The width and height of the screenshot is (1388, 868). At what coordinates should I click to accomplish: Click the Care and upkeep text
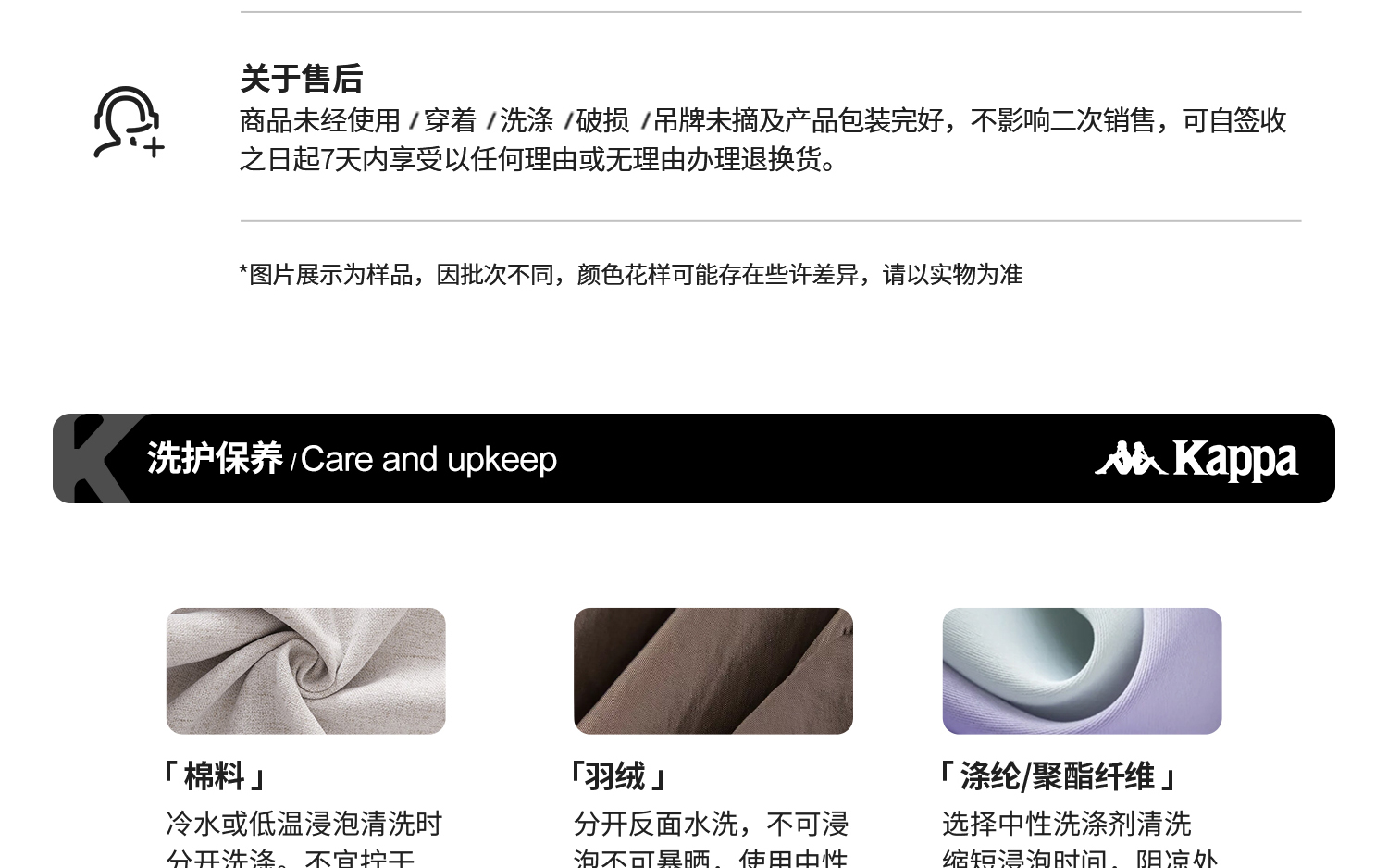point(428,459)
